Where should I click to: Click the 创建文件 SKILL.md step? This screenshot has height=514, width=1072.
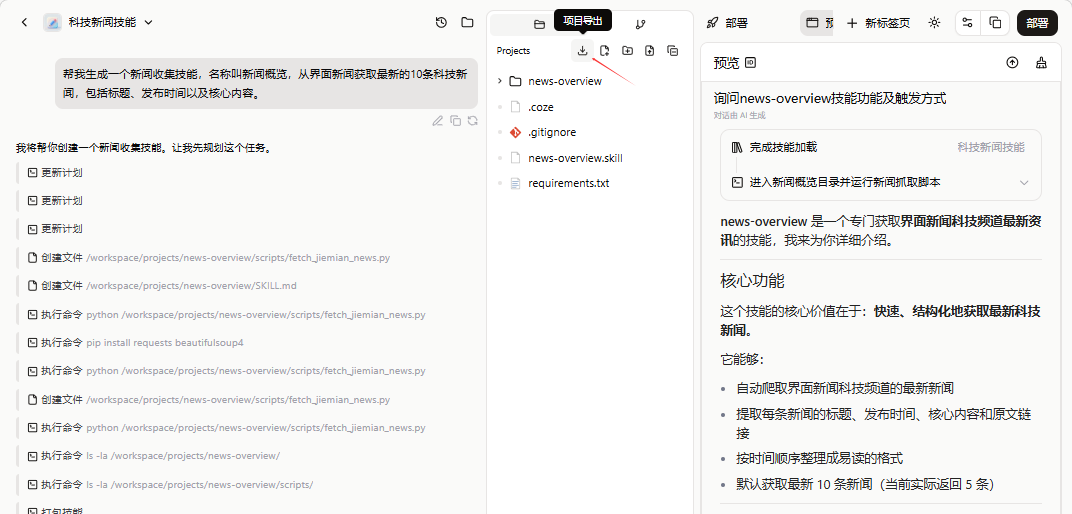click(161, 286)
